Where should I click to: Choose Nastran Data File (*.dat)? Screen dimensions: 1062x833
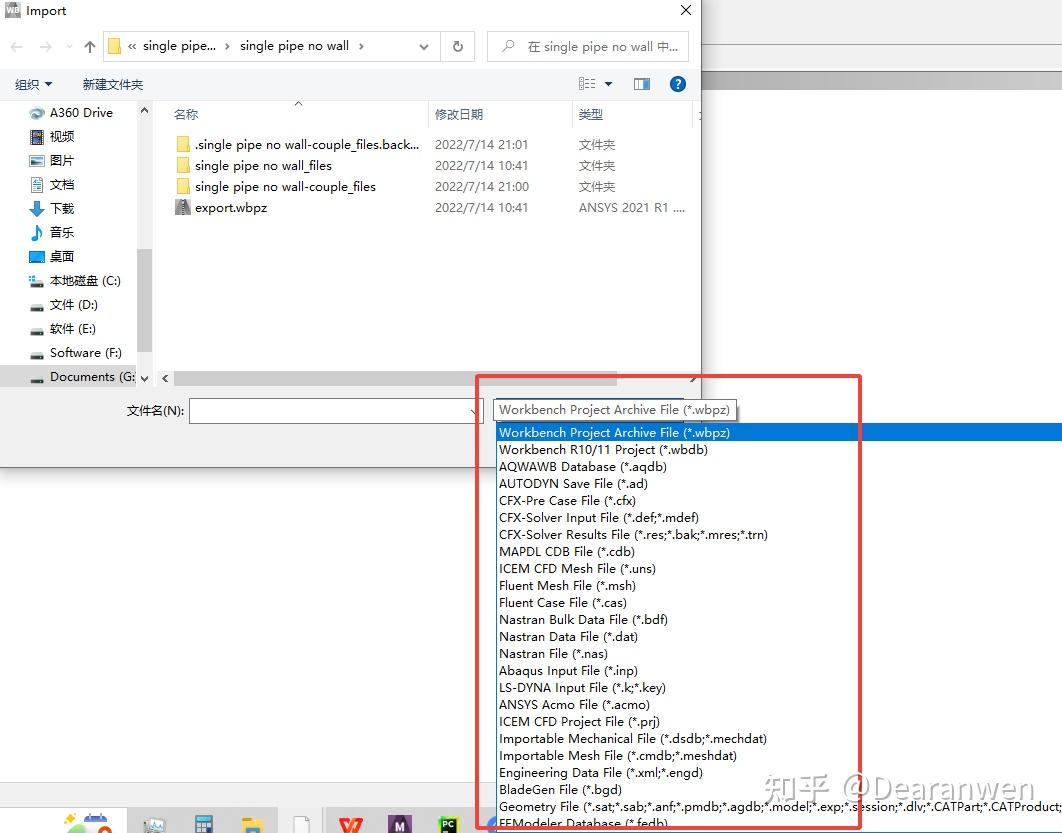coord(568,636)
